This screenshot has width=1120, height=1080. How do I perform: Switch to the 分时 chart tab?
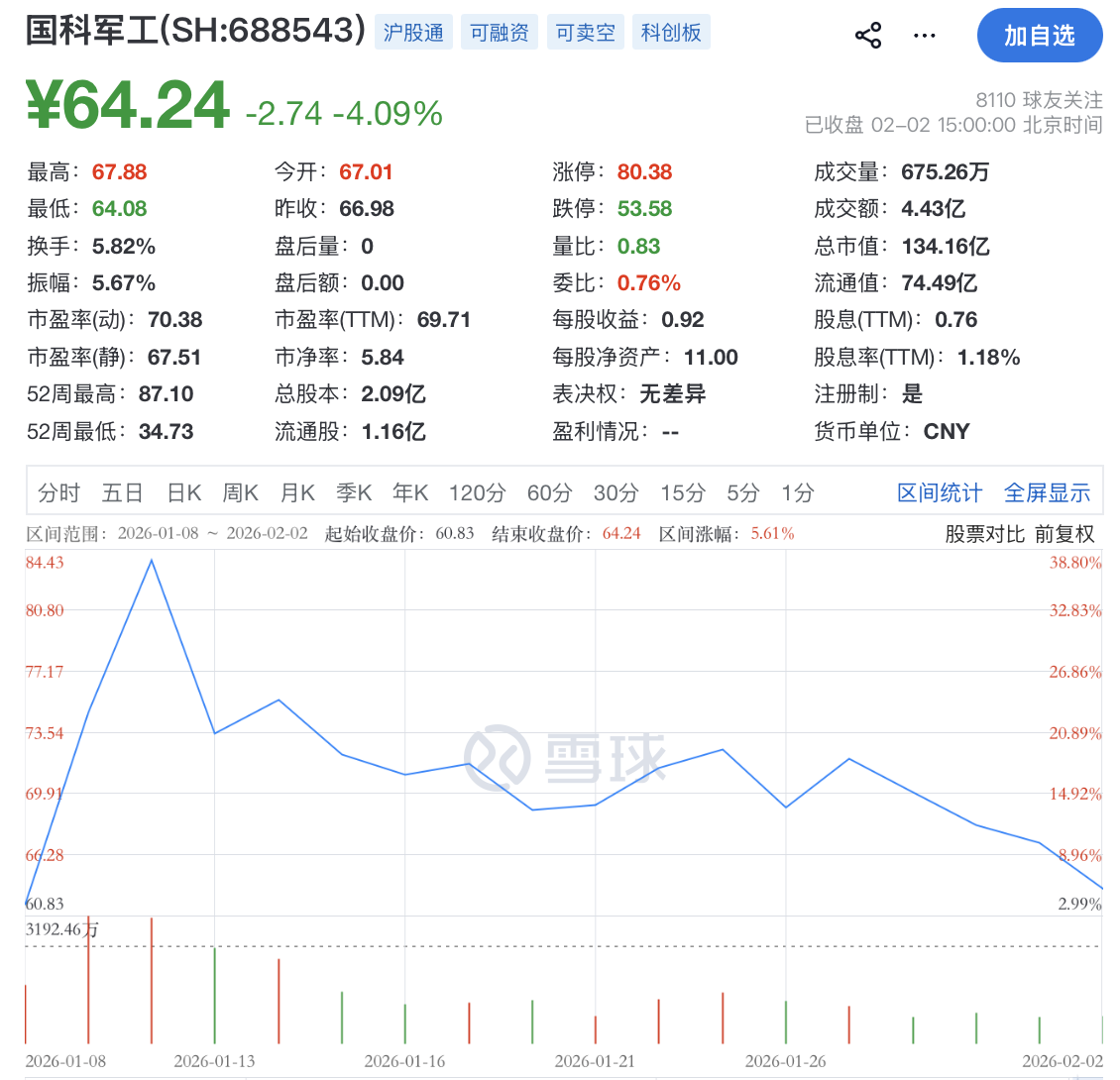click(58, 492)
